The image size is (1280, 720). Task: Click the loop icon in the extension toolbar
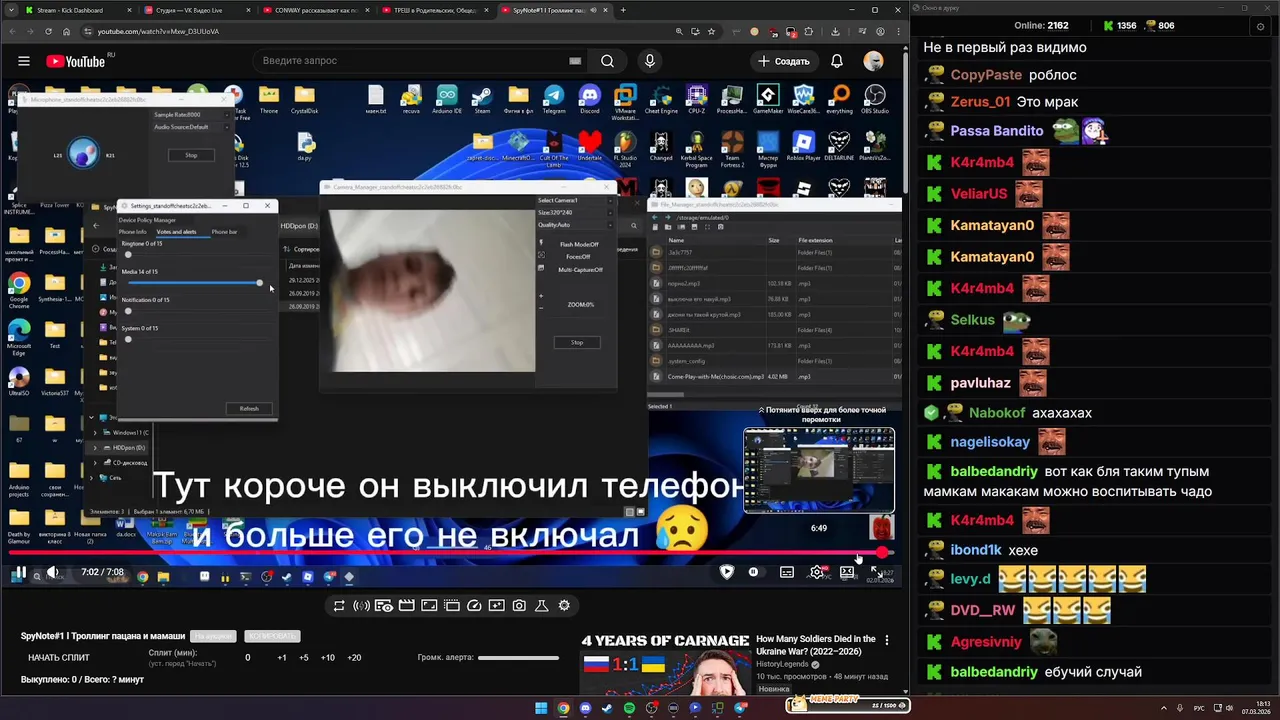click(x=340, y=606)
